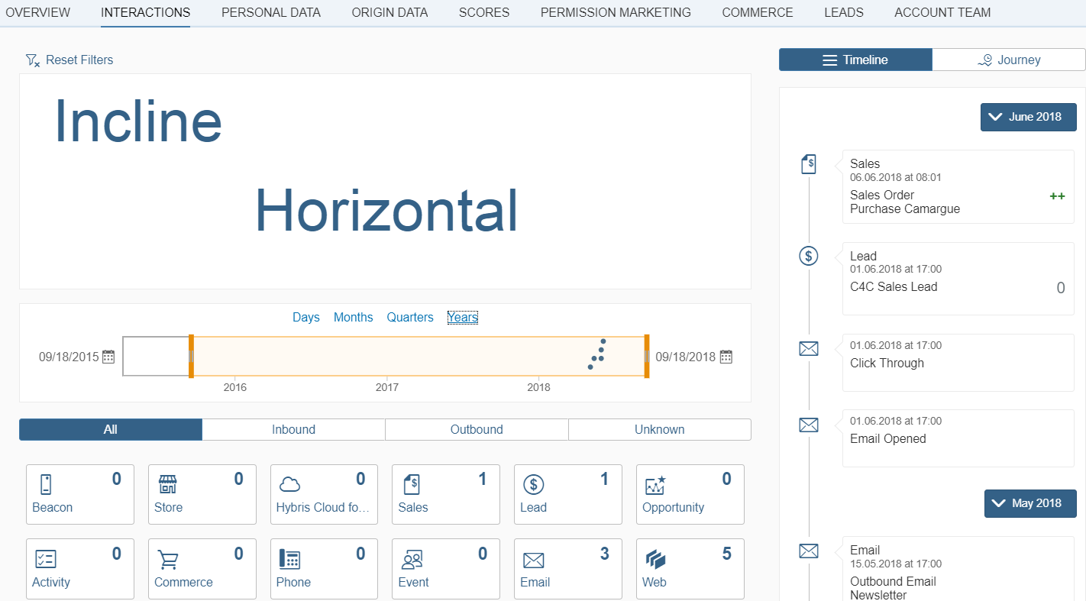1086x601 pixels.
Task: Switch to Journey view toggle
Action: 1008,60
